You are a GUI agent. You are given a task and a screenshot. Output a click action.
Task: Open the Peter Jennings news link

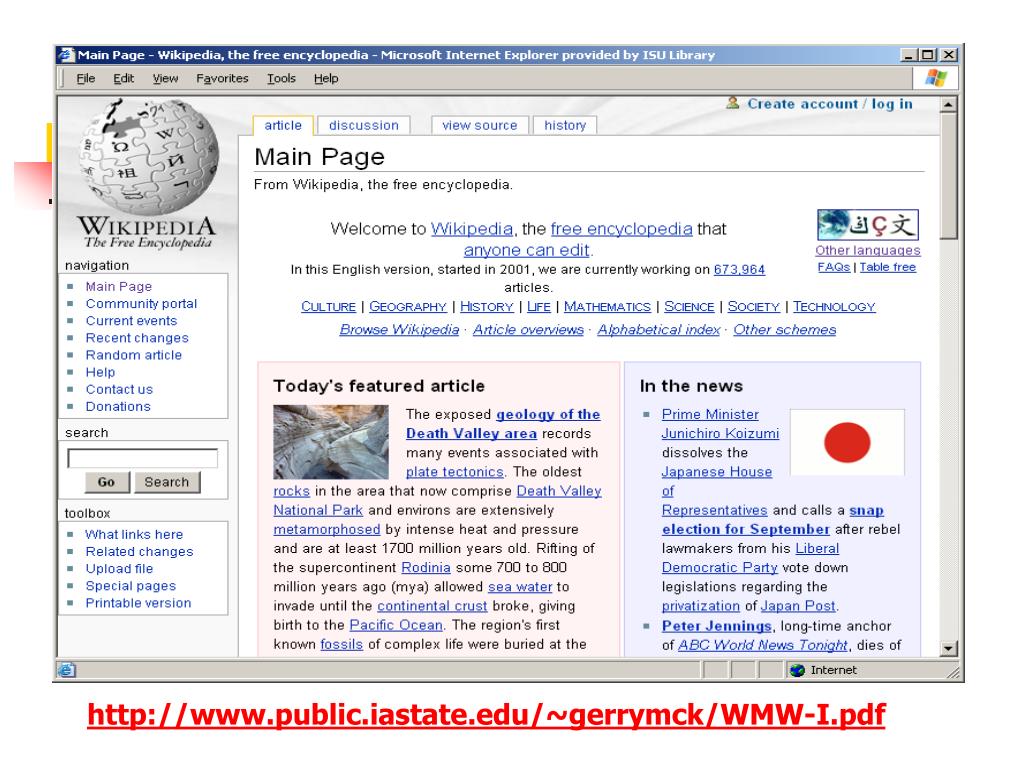click(716, 626)
